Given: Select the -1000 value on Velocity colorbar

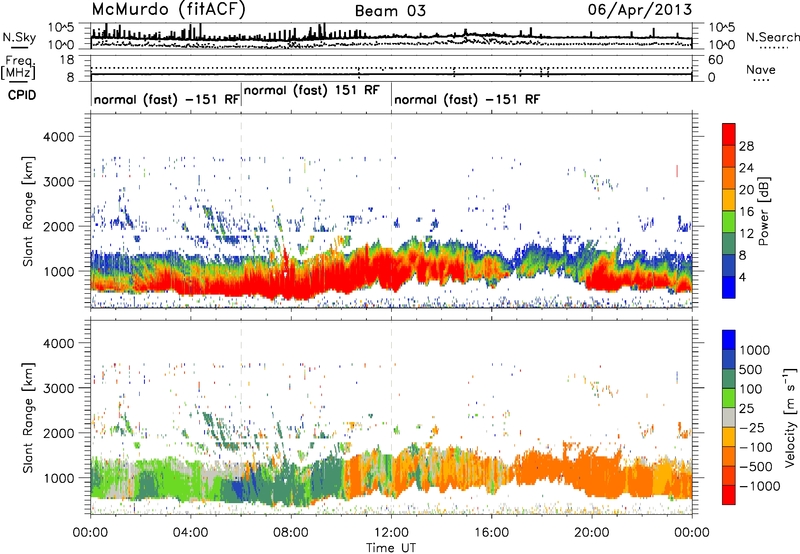Looking at the screenshot, I should [759, 486].
